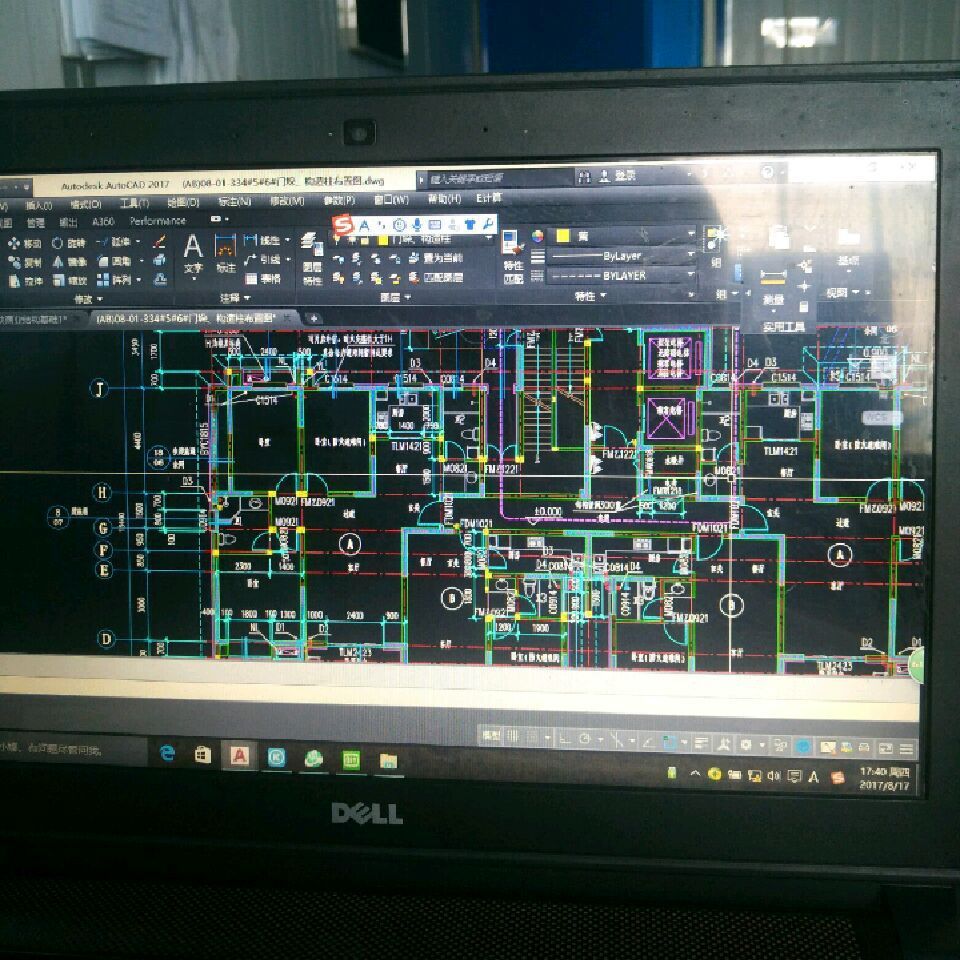Select the Array (阵列) tool
The height and width of the screenshot is (960, 960).
click(114, 280)
